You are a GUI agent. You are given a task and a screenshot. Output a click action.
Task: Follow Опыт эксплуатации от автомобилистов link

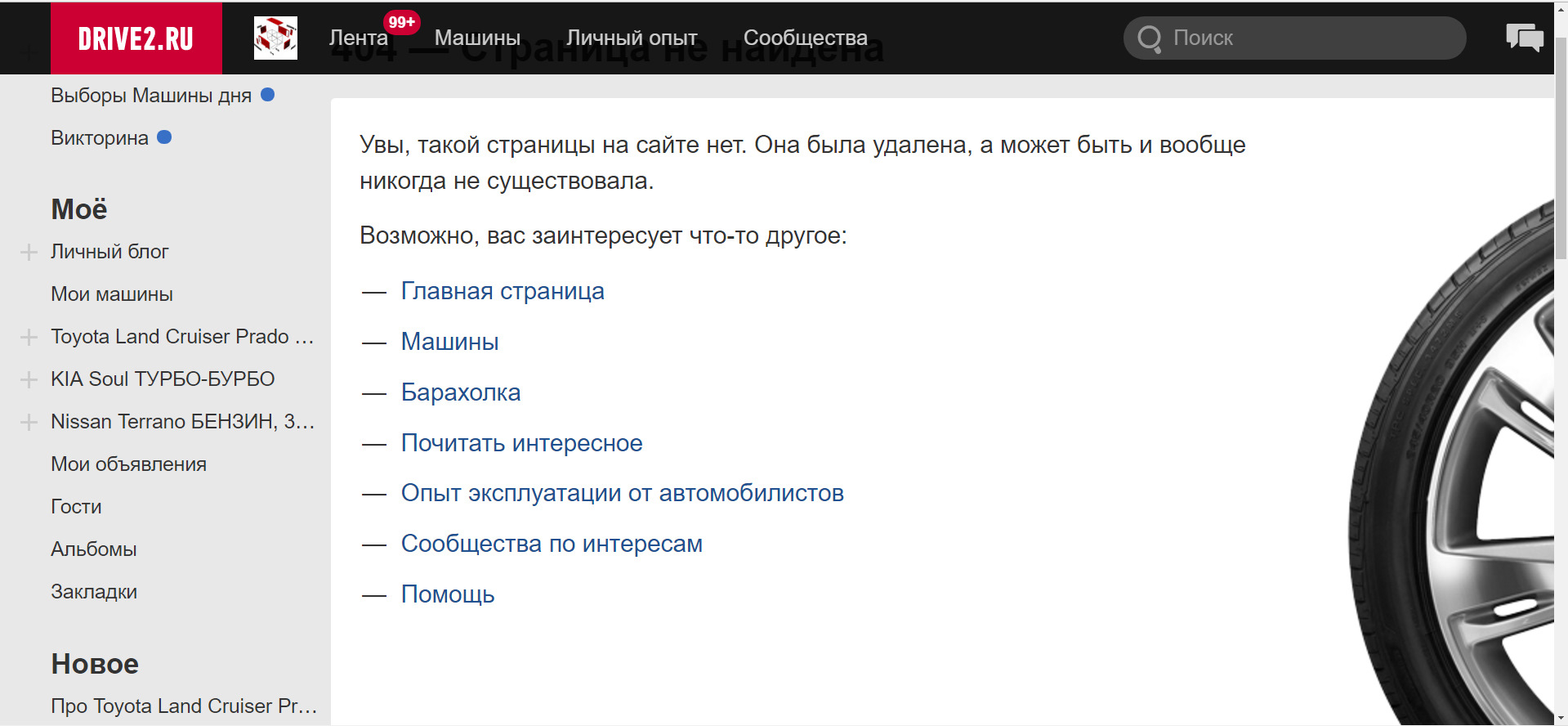(x=622, y=494)
